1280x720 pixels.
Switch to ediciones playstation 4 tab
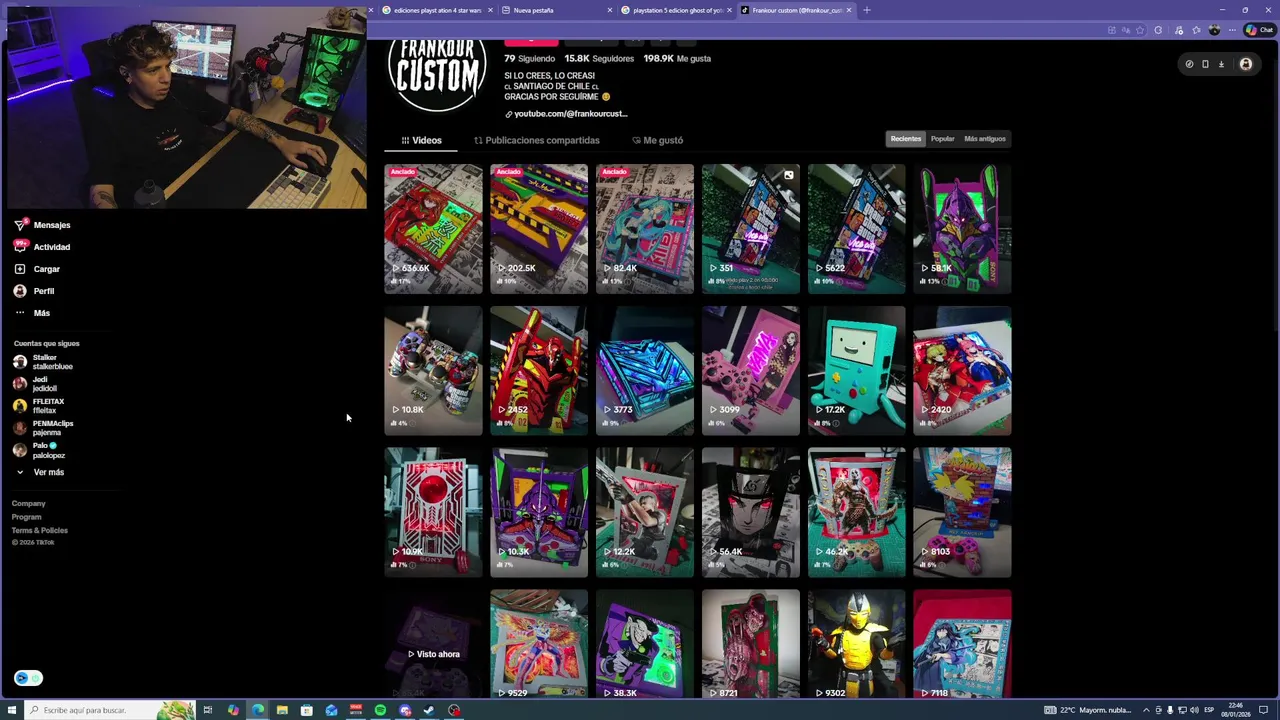(436, 10)
